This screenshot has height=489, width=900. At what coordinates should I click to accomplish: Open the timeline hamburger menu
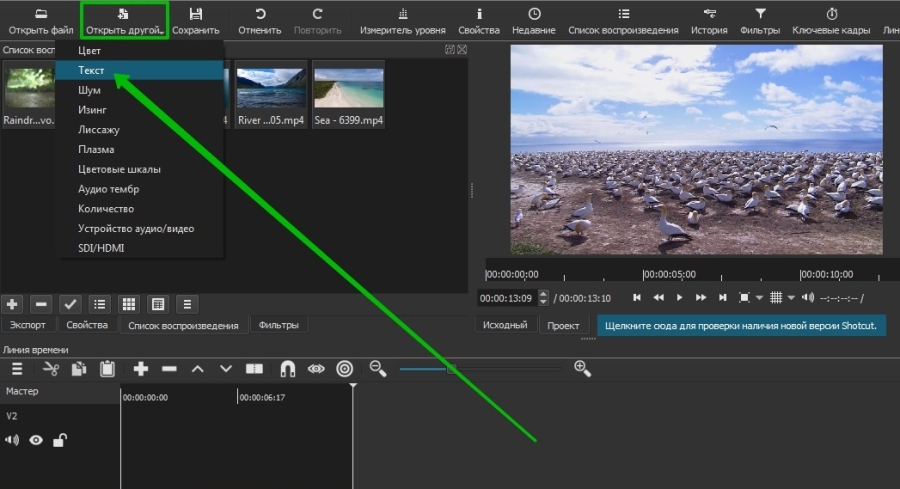tap(17, 369)
